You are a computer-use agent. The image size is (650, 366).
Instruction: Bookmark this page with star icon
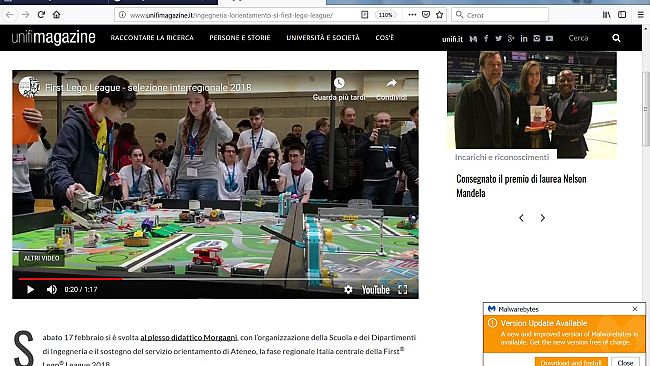tap(440, 15)
